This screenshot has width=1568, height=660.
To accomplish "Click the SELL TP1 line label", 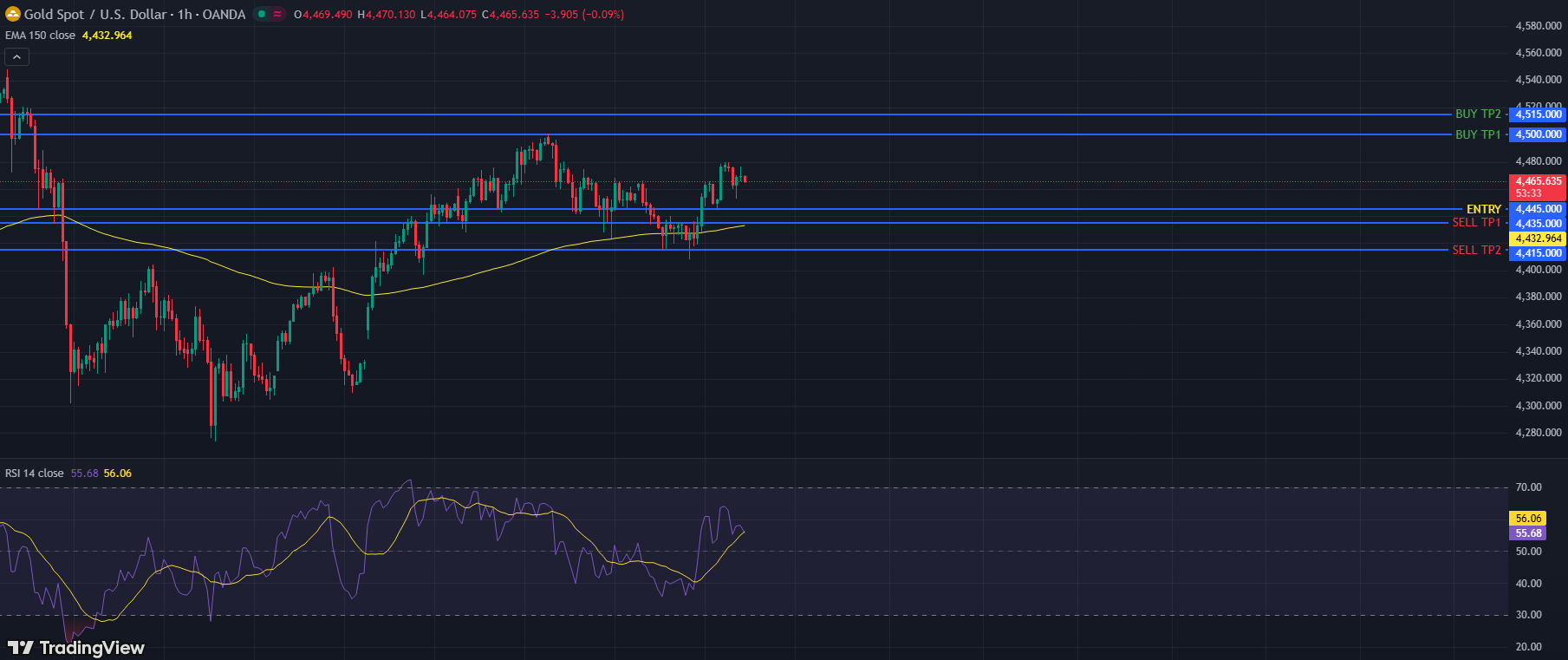I will coord(1476,223).
